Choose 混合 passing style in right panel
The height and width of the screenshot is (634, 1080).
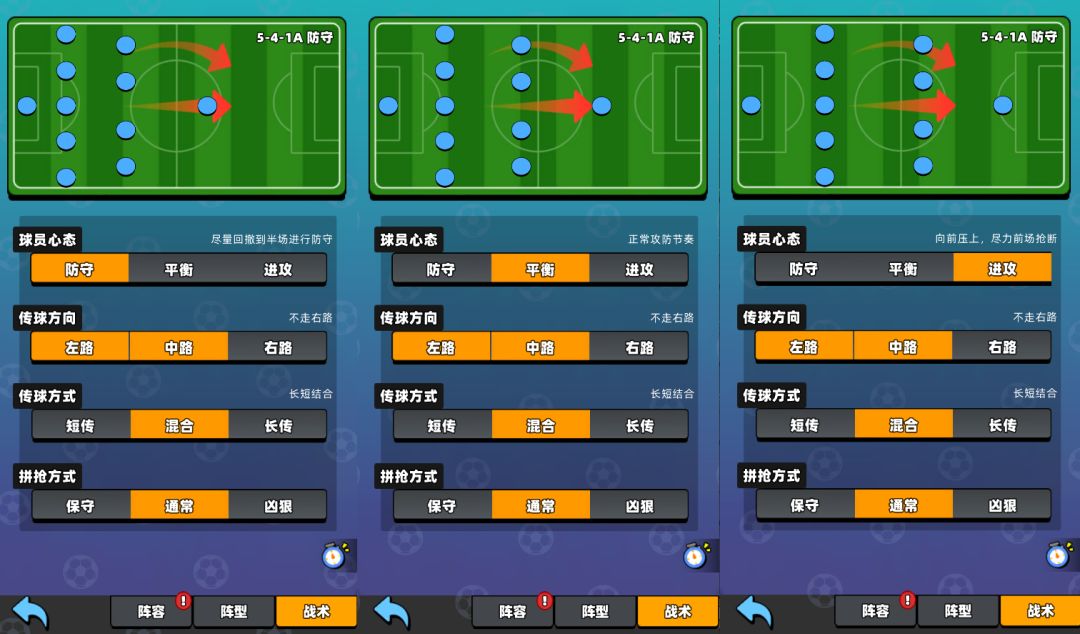click(904, 425)
